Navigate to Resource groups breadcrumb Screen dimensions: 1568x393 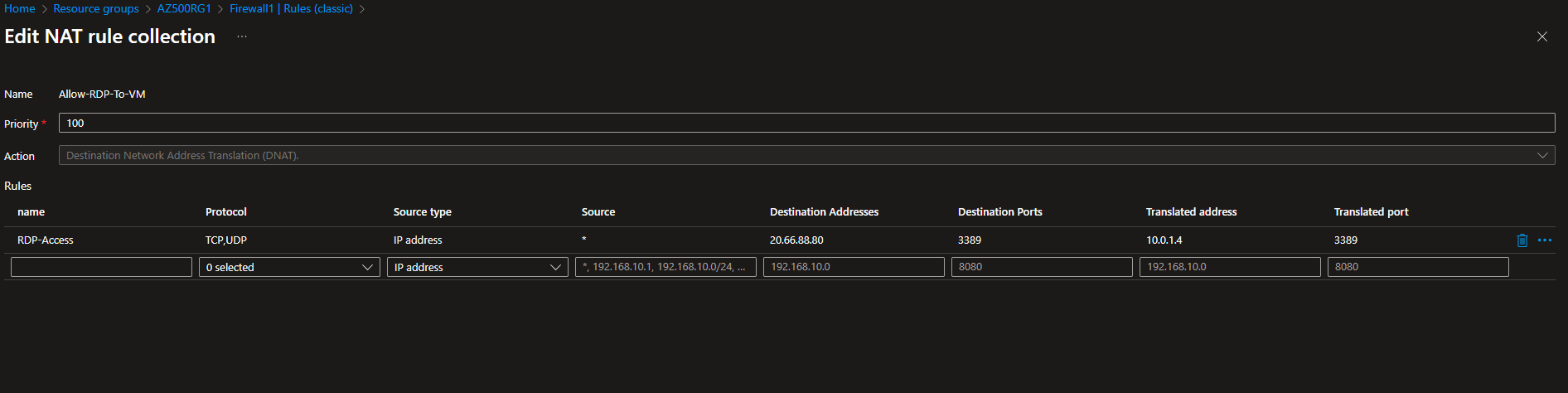point(96,8)
